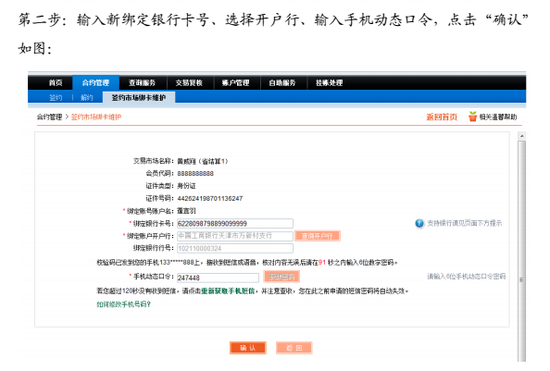Click the 返回首页 link
The height and width of the screenshot is (371, 550).
coord(442,117)
